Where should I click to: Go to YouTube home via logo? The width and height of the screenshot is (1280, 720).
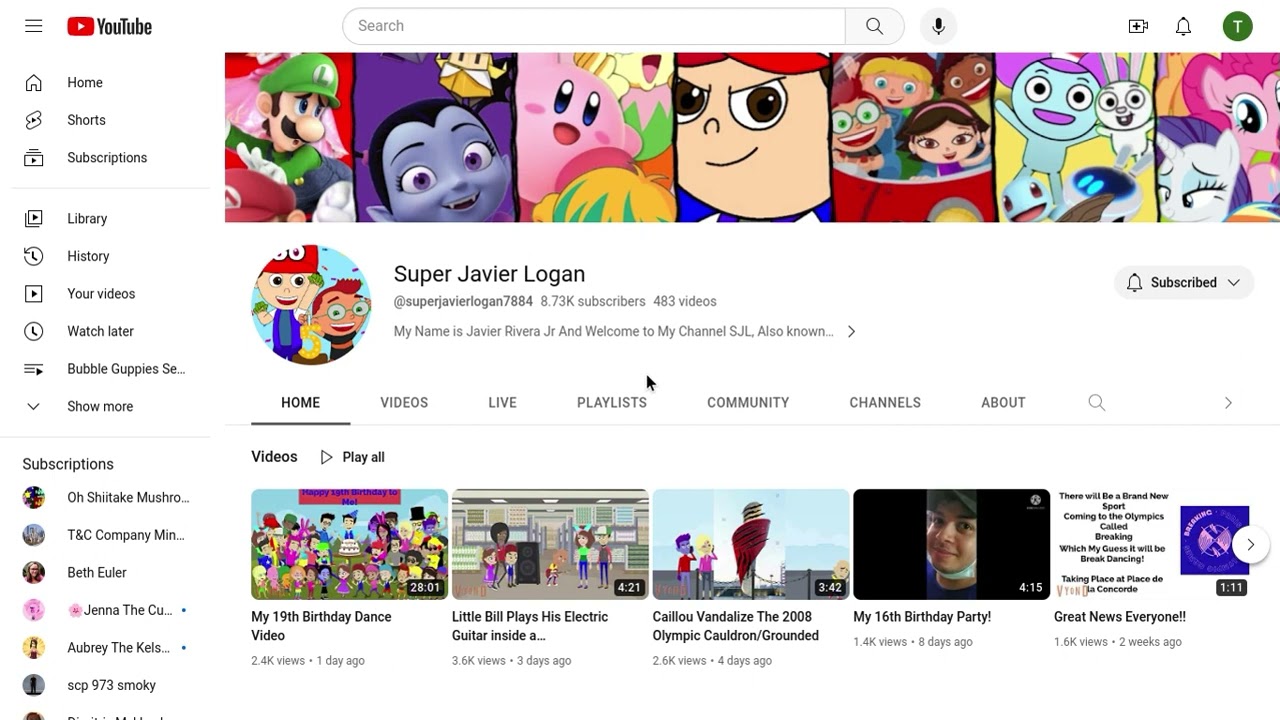click(x=110, y=27)
